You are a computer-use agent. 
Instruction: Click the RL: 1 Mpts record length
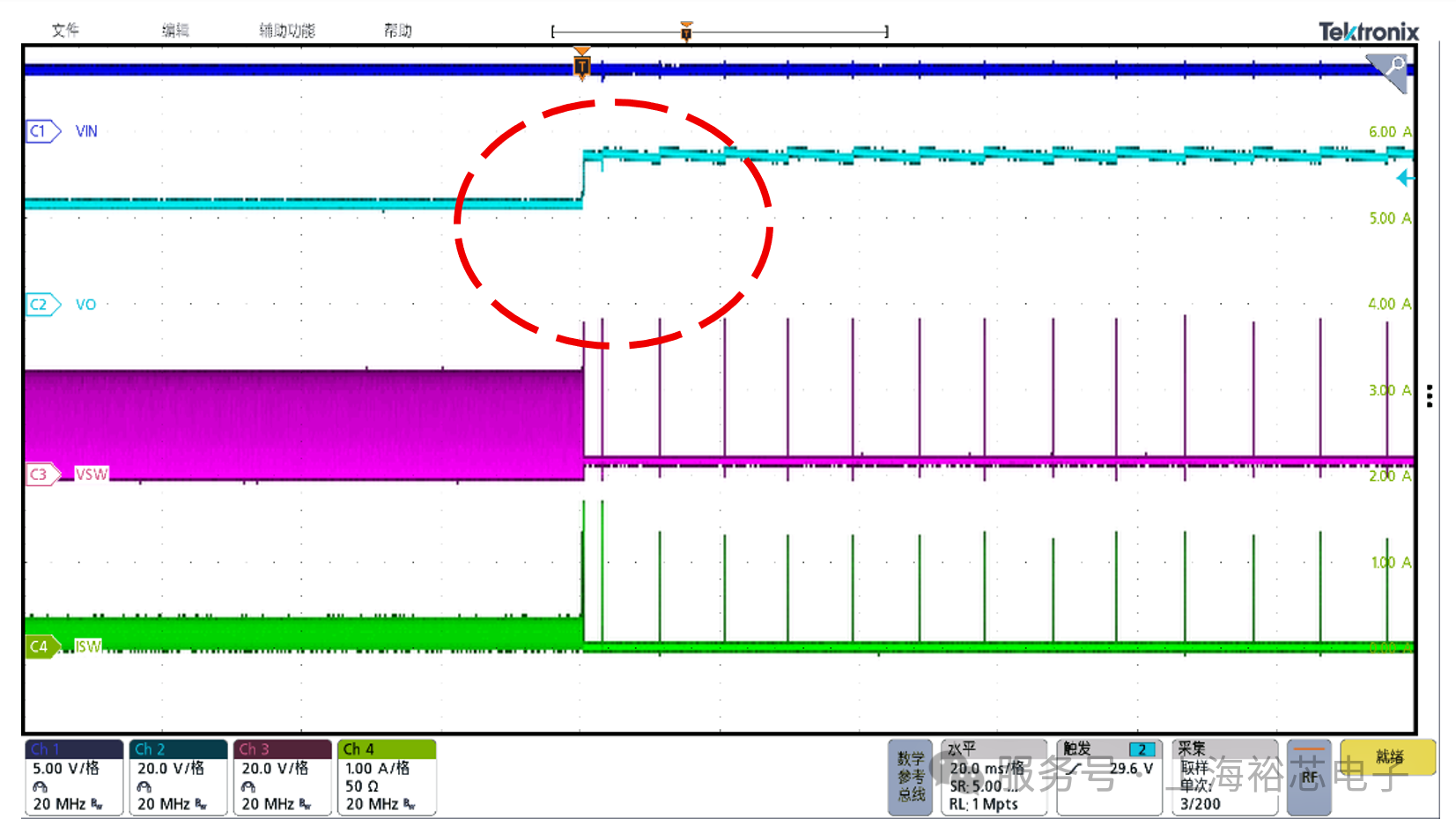click(x=983, y=804)
